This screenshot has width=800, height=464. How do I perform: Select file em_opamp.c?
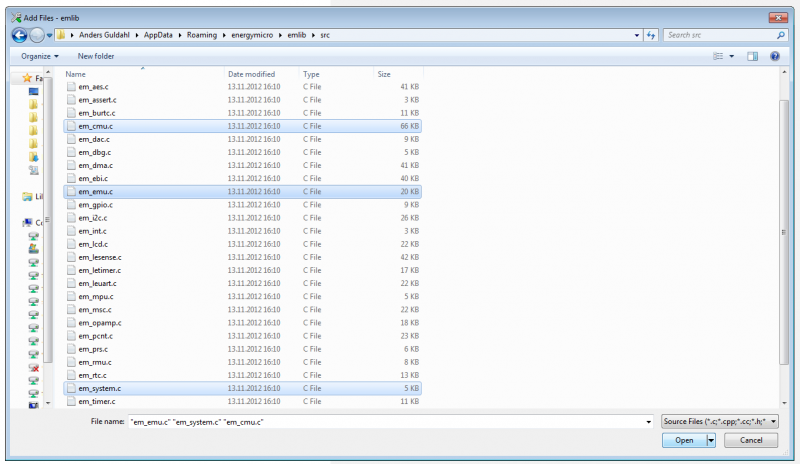pyautogui.click(x=242, y=323)
